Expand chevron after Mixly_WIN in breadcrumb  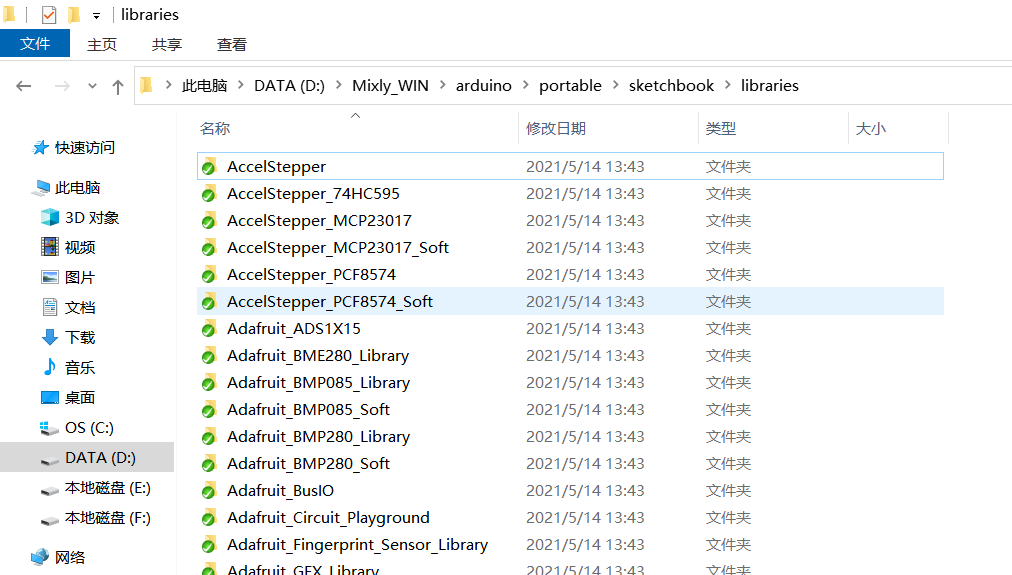point(443,85)
